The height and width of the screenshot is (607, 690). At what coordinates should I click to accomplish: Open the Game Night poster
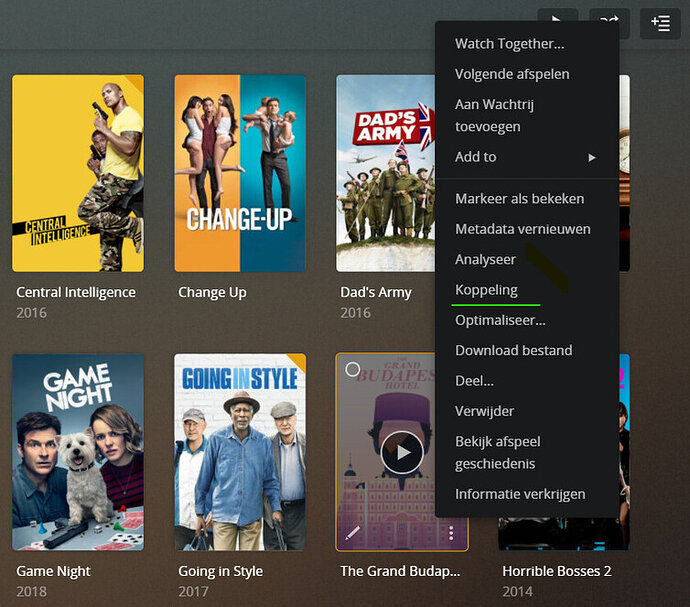[x=78, y=452]
